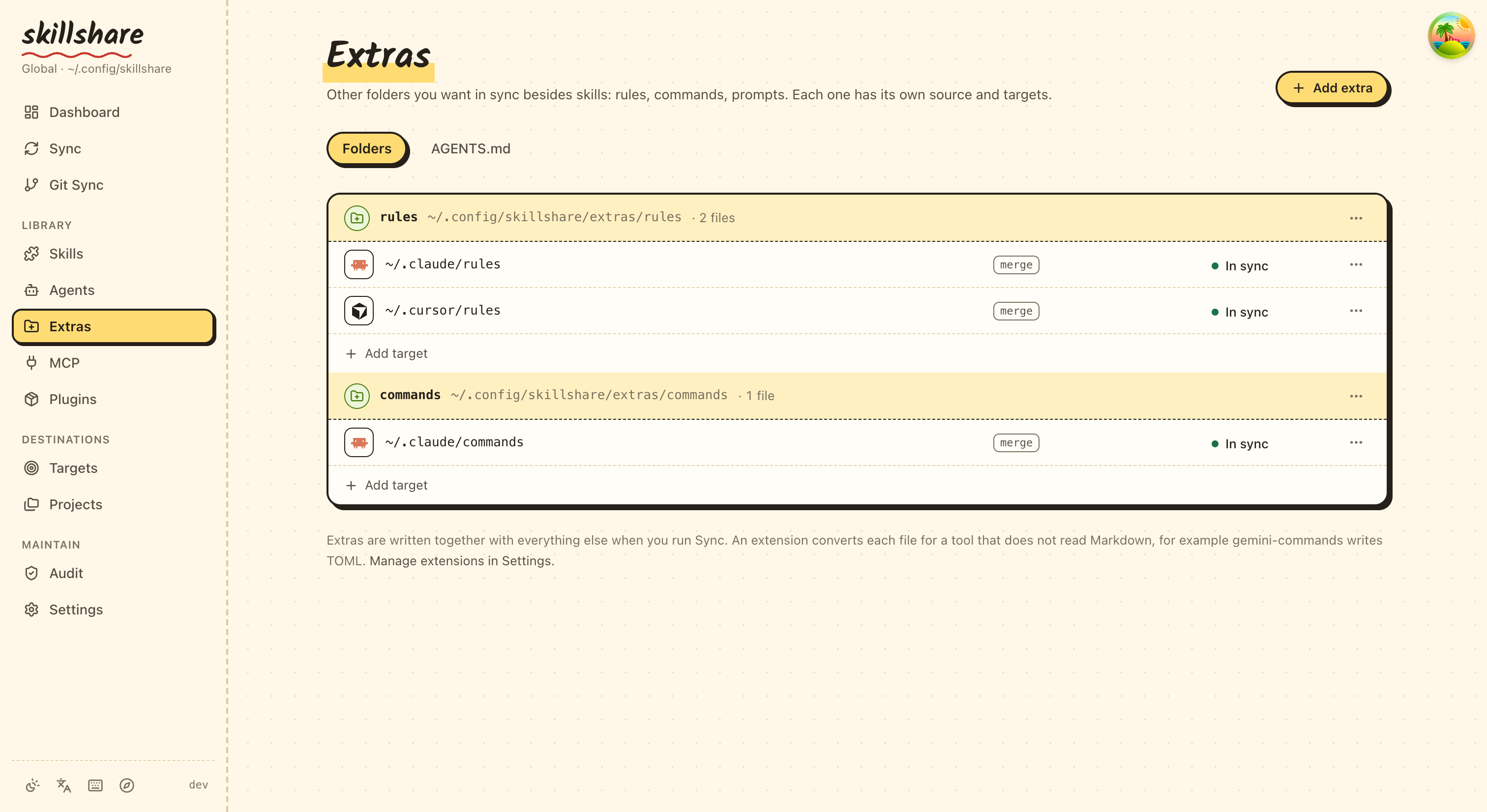Viewport: 1487px width, 812px height.
Task: Go to Sync page
Action: tap(113, 148)
